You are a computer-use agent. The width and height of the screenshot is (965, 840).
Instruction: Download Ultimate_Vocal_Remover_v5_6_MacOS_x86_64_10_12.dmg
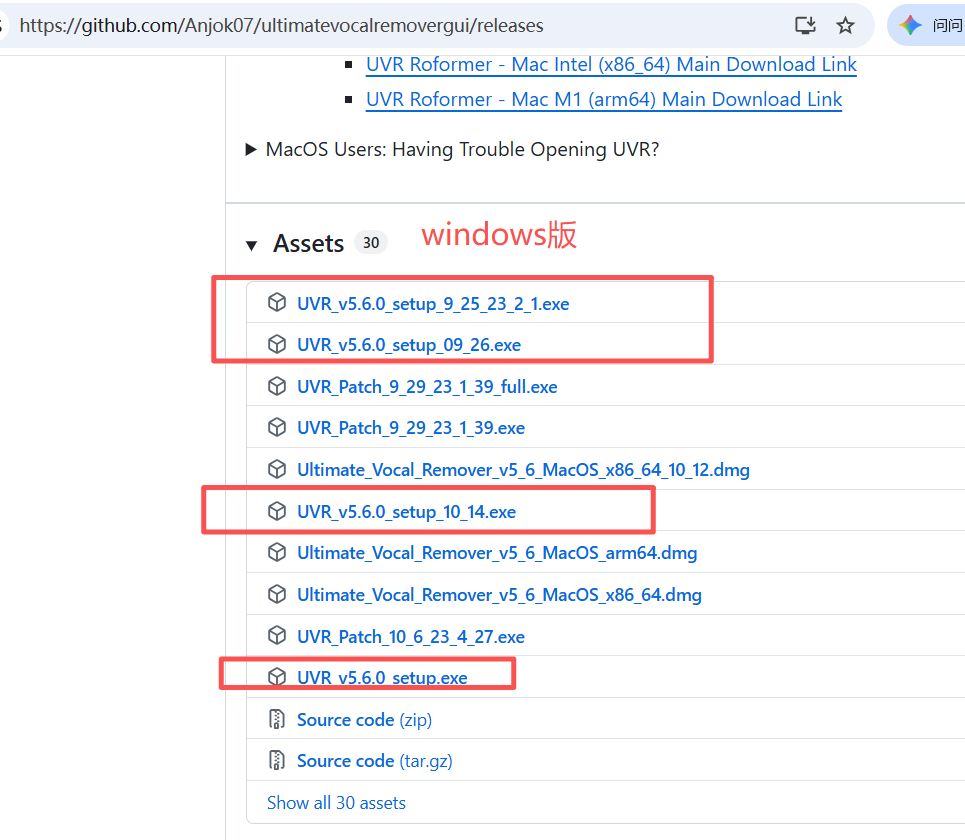point(523,470)
